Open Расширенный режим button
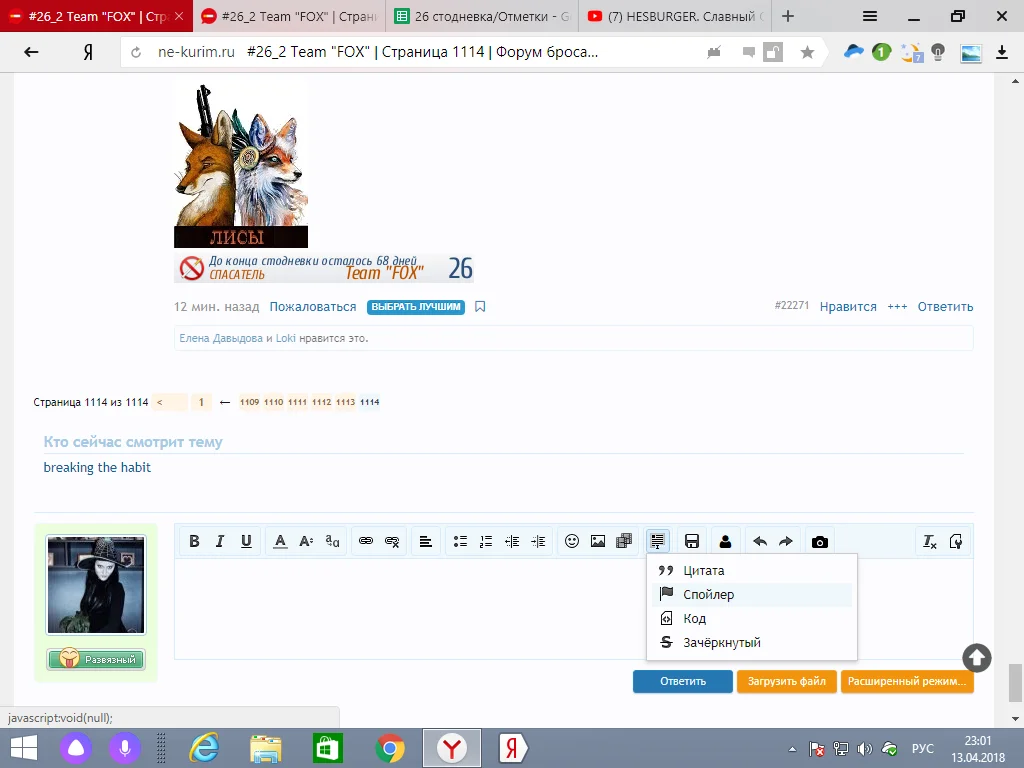 pos(907,681)
